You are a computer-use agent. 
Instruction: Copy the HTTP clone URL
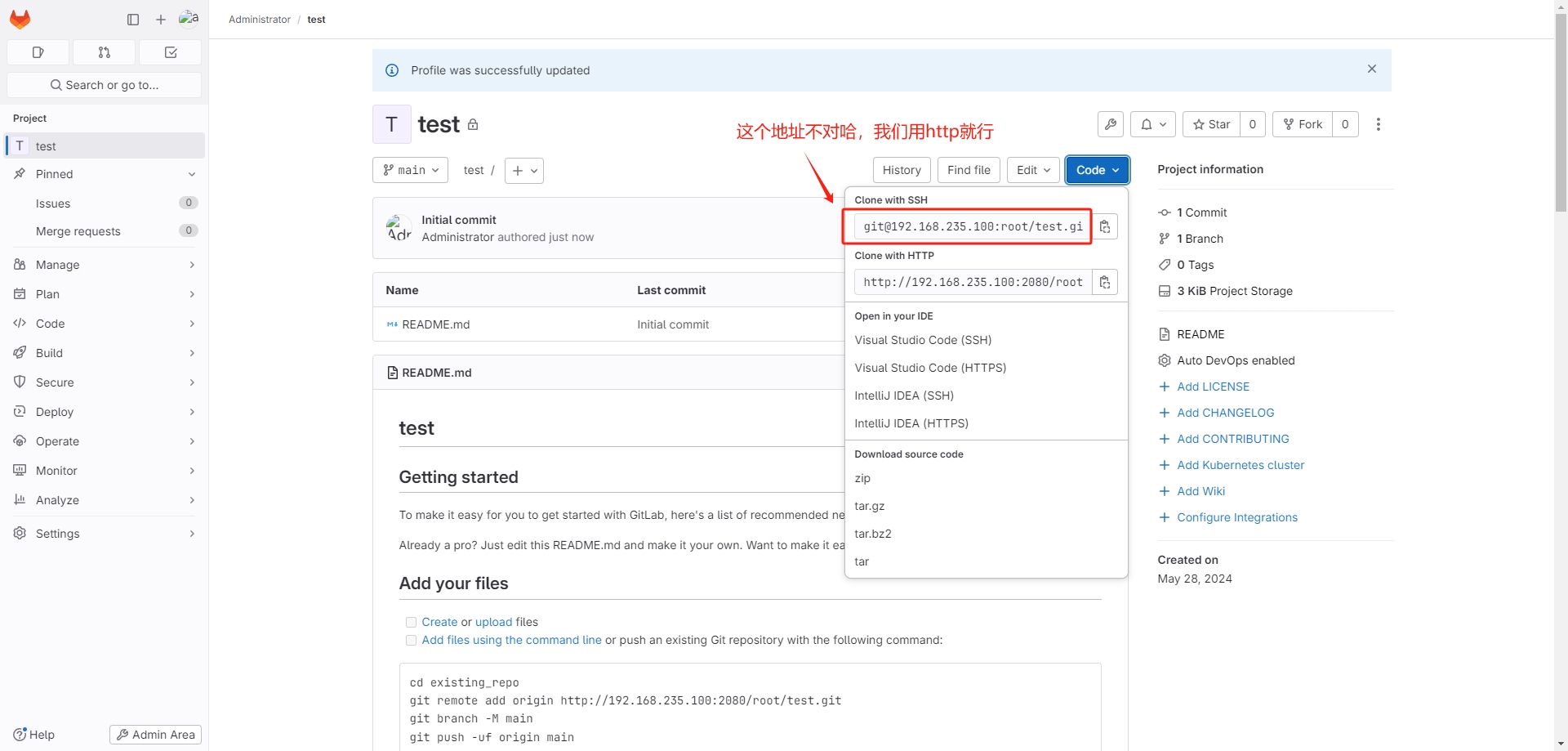[1105, 283]
